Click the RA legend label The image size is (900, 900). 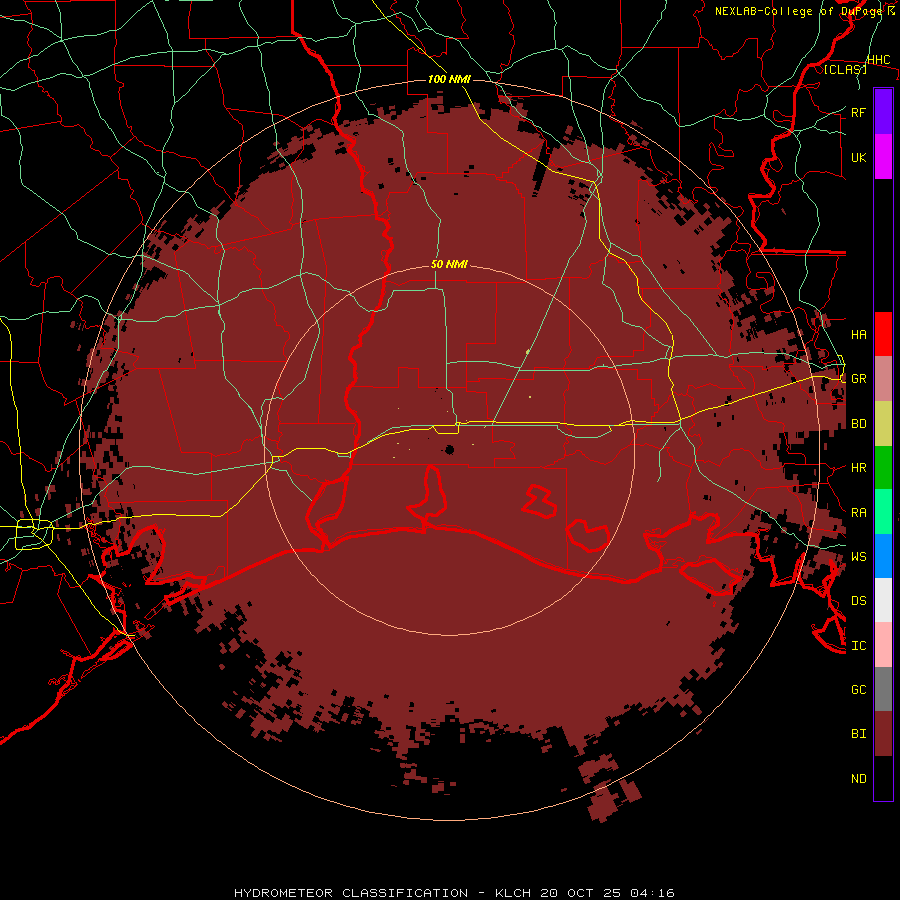point(859,513)
